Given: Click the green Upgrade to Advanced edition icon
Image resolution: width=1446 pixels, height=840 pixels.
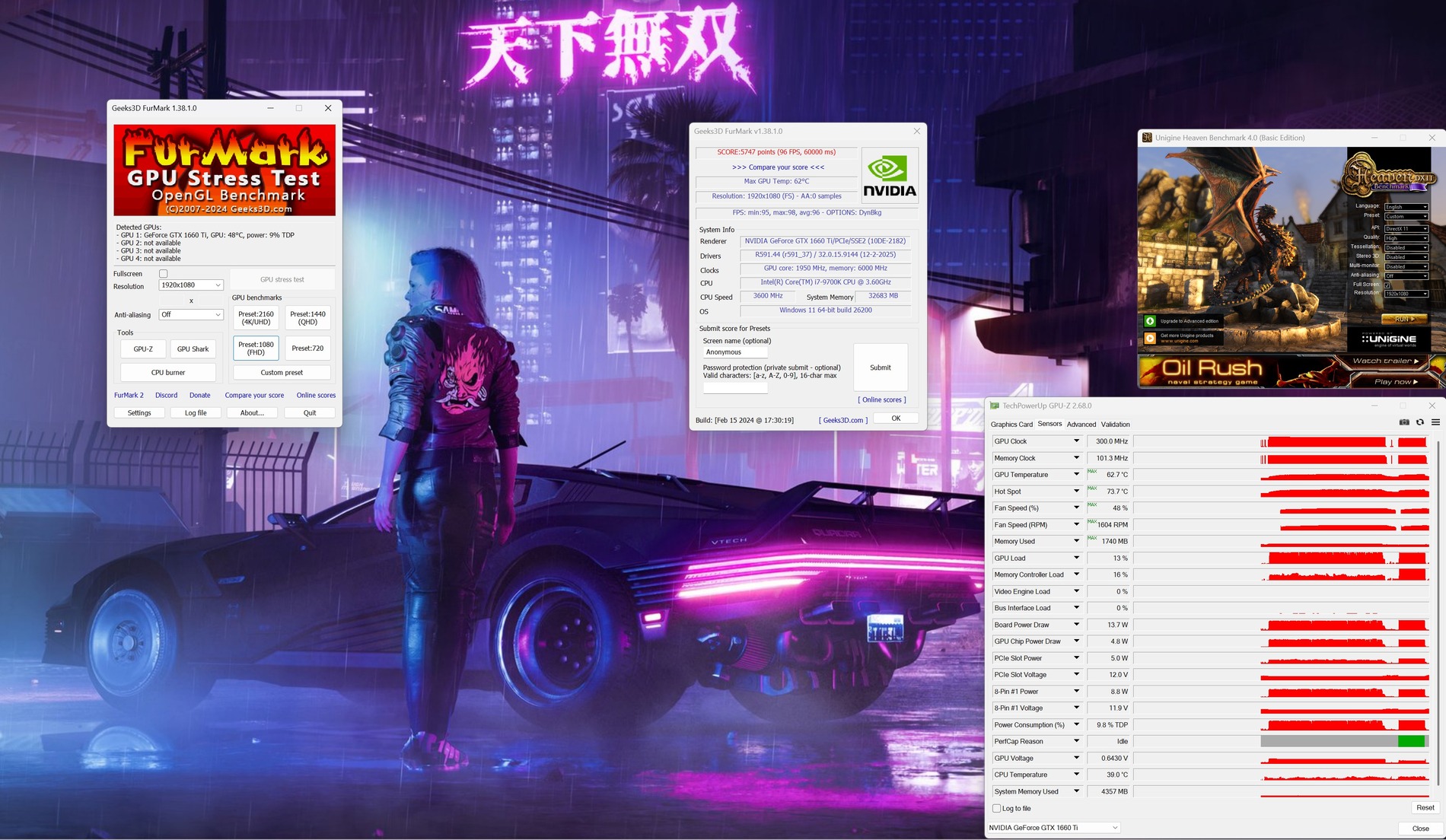Looking at the screenshot, I should pos(1150,321).
